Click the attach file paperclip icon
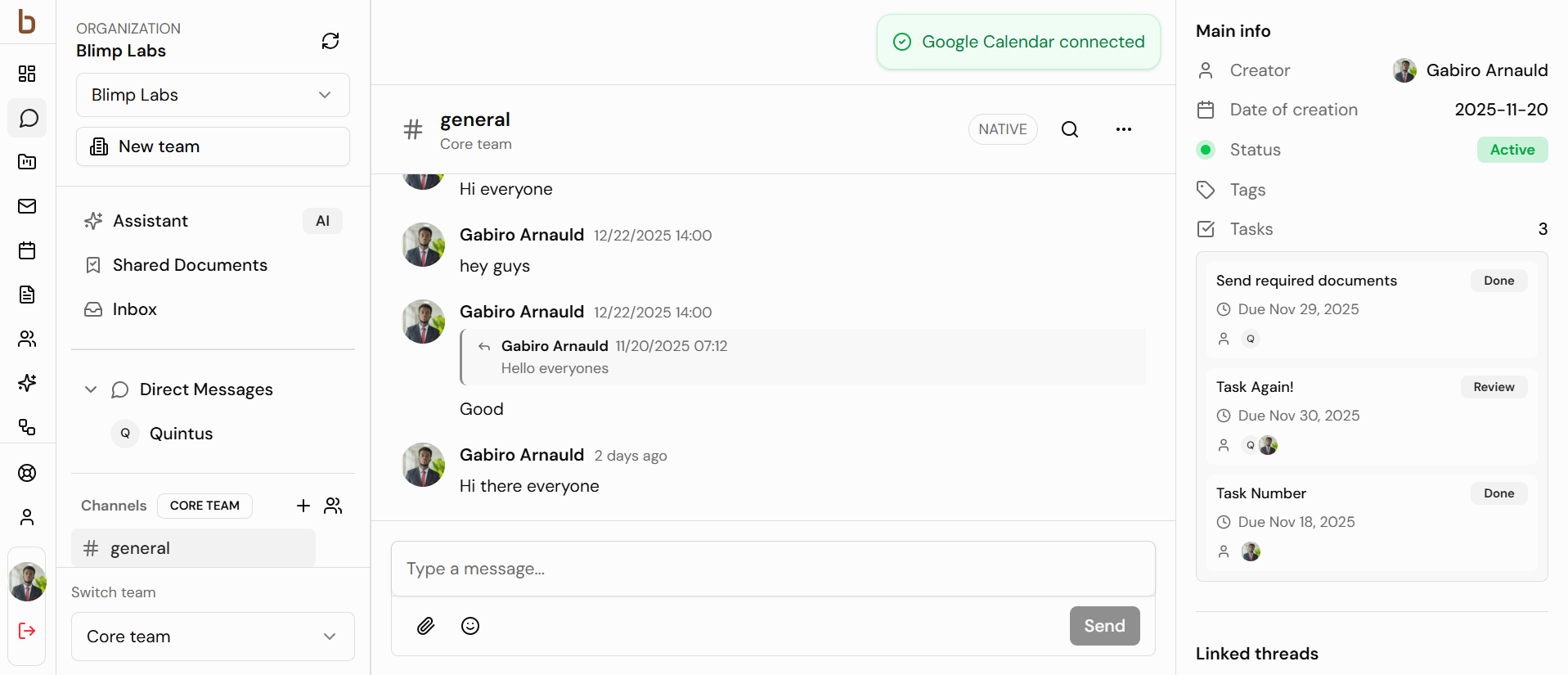Image resolution: width=1568 pixels, height=675 pixels. [425, 626]
